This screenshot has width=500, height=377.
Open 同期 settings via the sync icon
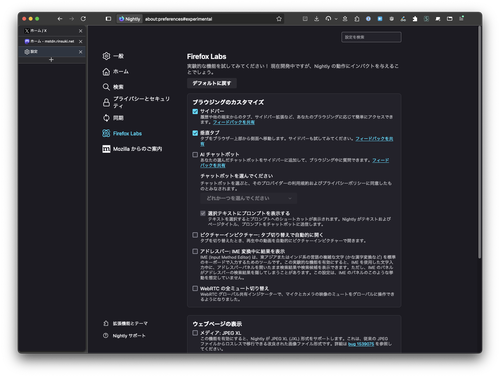coord(106,118)
